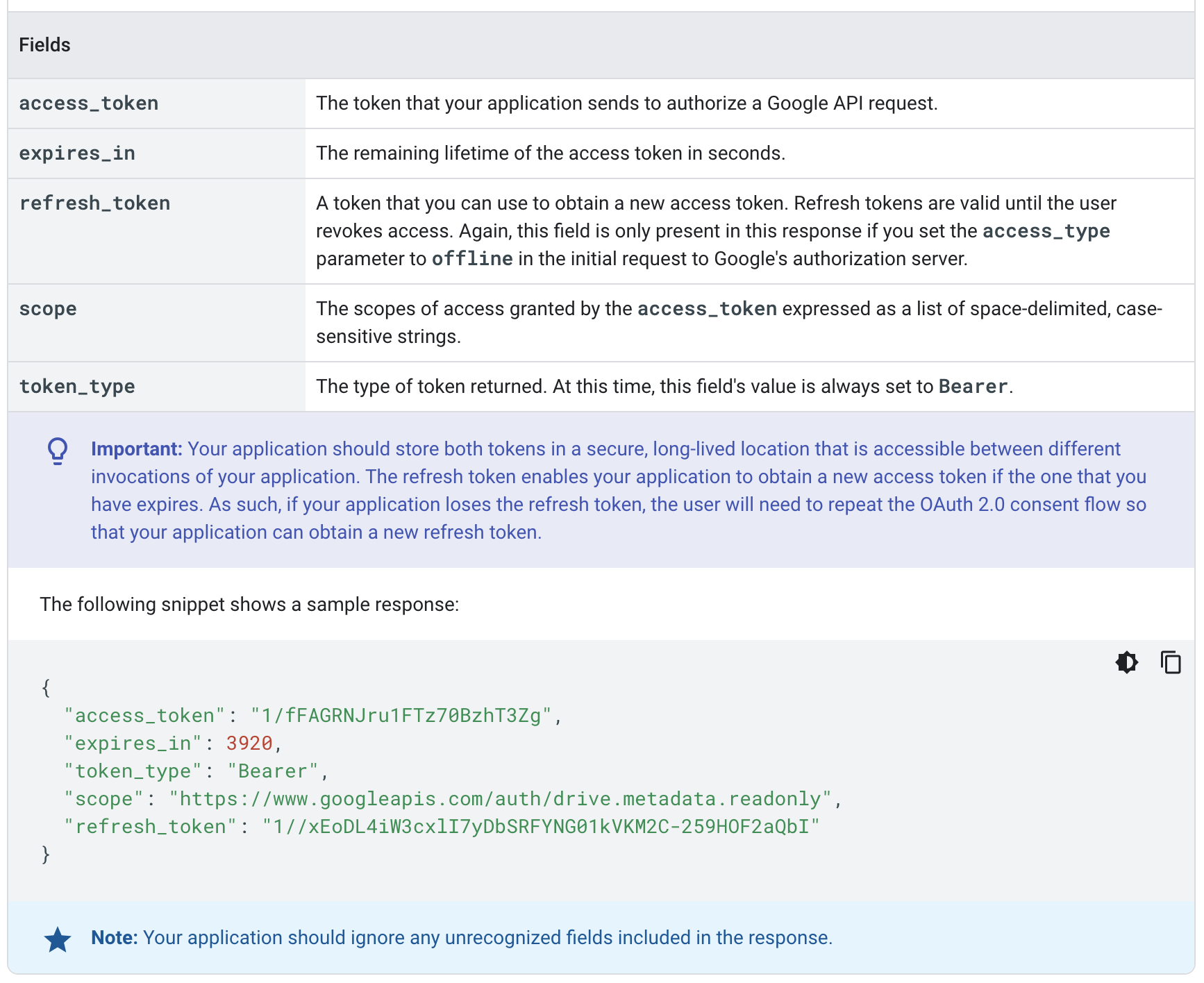Toggle dark code theme icon
This screenshot has width=1204, height=983.
click(1126, 662)
